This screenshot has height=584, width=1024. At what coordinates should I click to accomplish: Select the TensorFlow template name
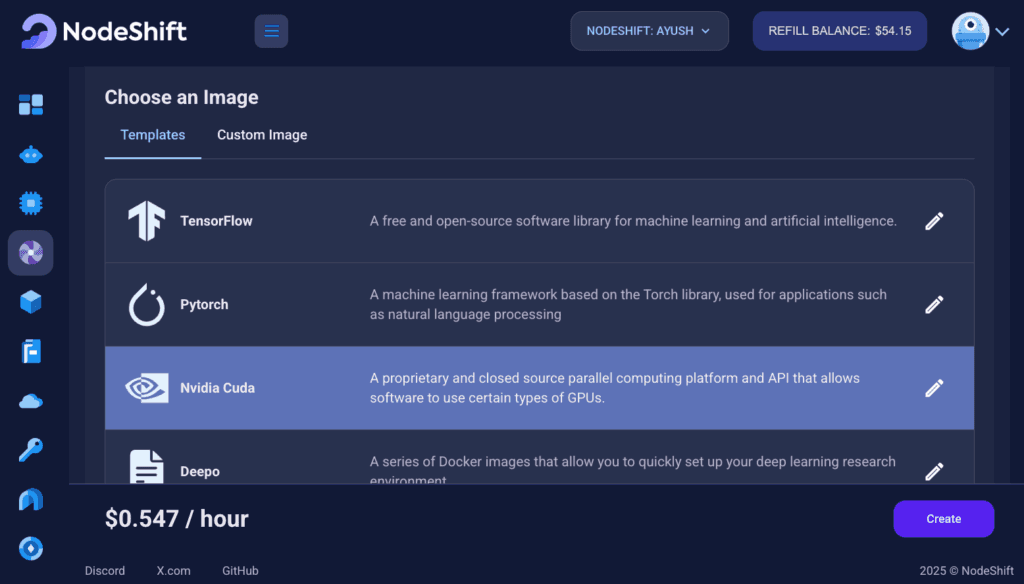coord(216,221)
